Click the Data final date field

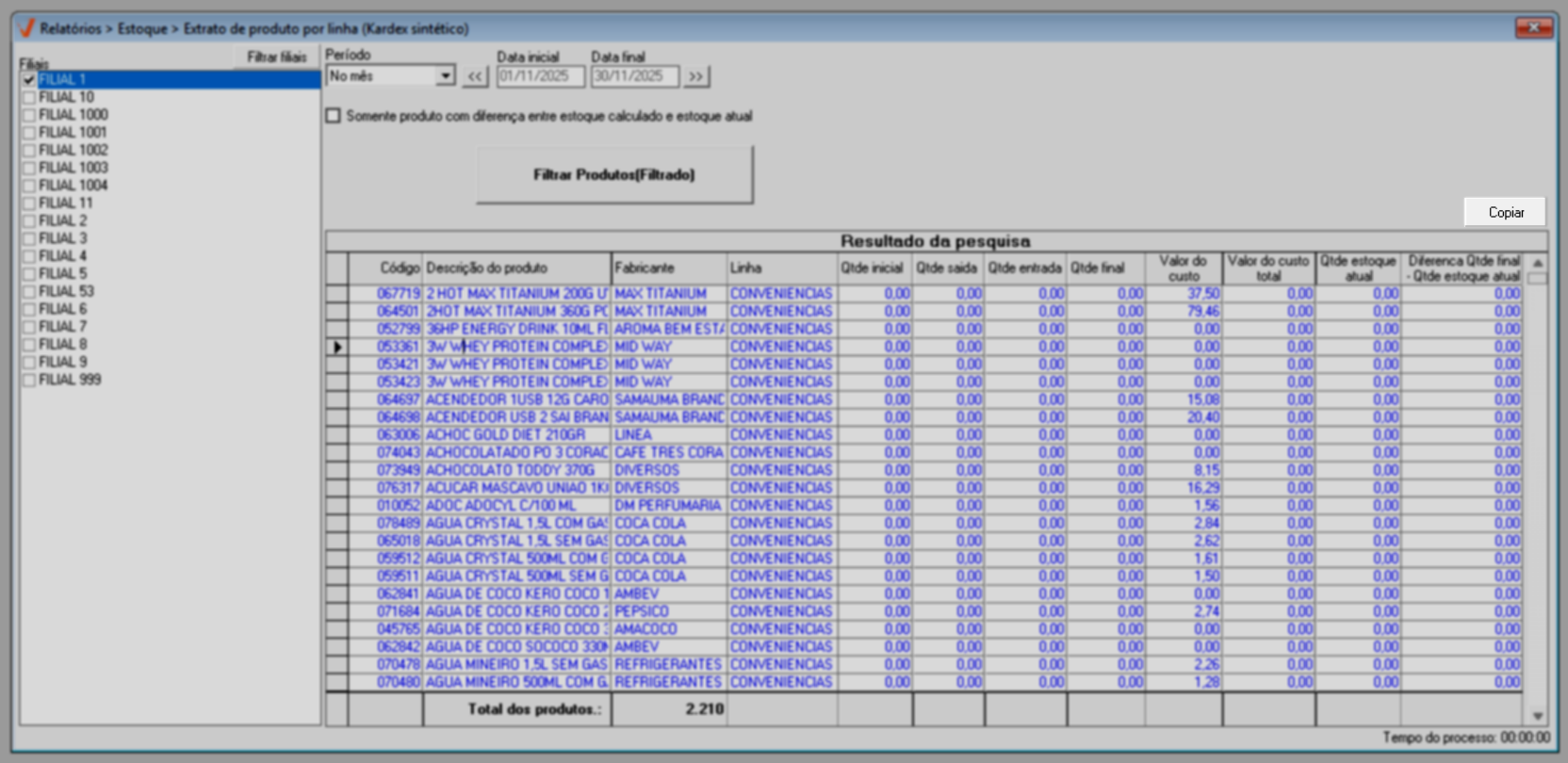click(634, 76)
